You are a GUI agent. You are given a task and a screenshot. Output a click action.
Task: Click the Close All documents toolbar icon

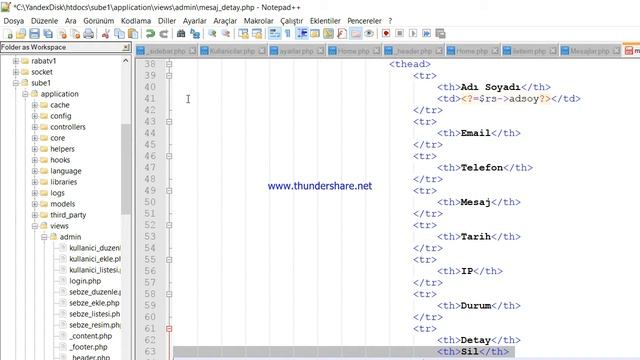click(76, 34)
